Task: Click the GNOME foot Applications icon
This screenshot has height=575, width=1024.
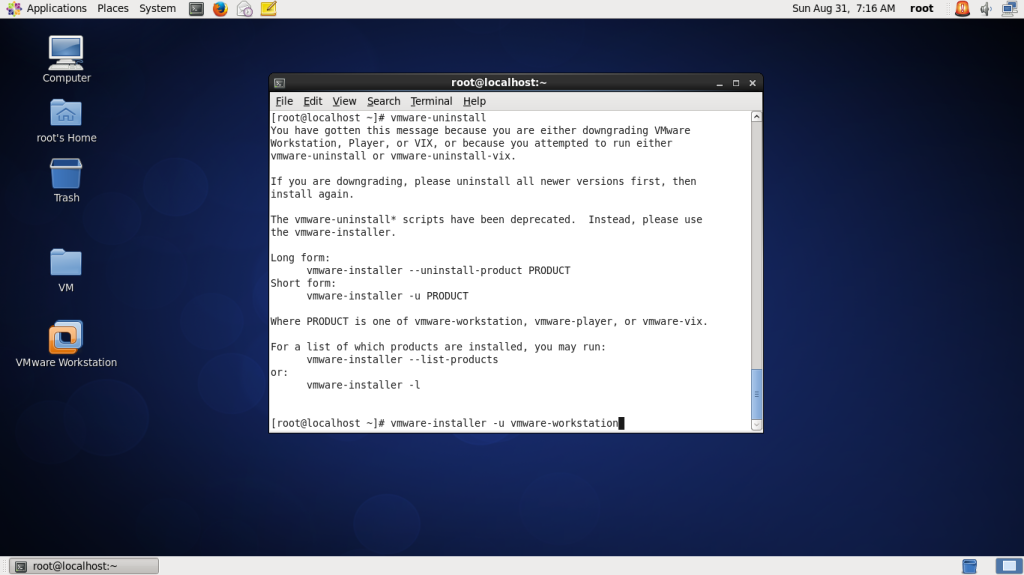Action: point(14,8)
